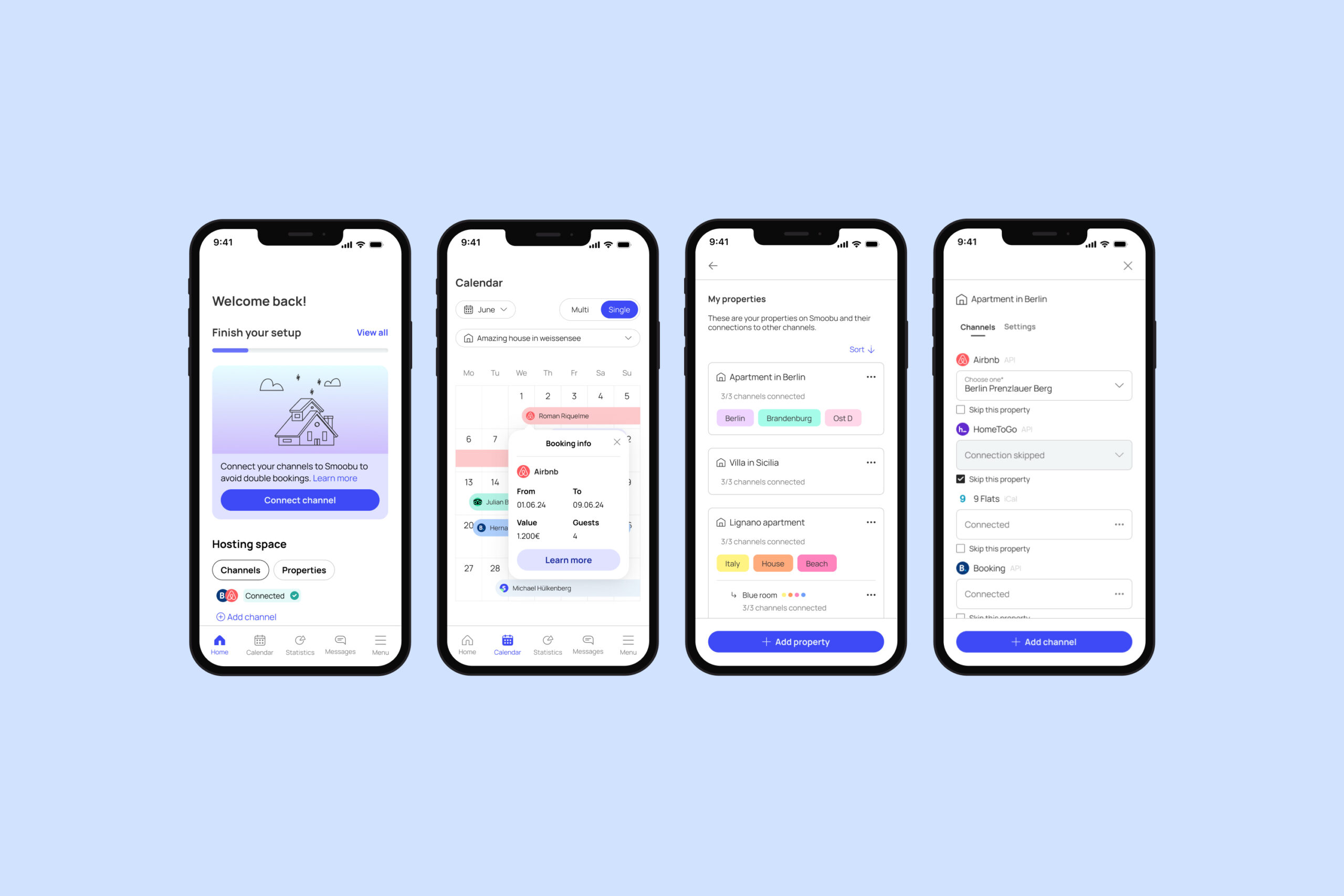
Task: Tap the sort control on My properties screen
Action: coord(861,350)
